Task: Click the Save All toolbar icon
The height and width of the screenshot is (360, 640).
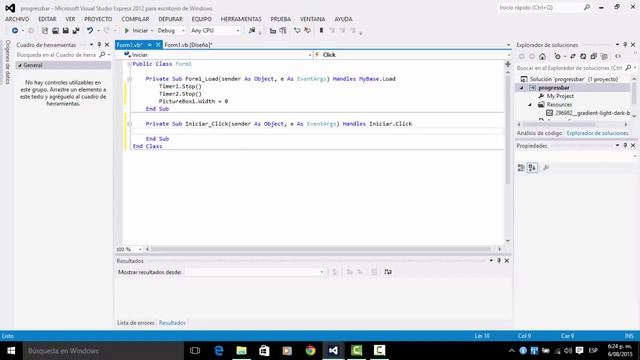Action: (x=76, y=31)
